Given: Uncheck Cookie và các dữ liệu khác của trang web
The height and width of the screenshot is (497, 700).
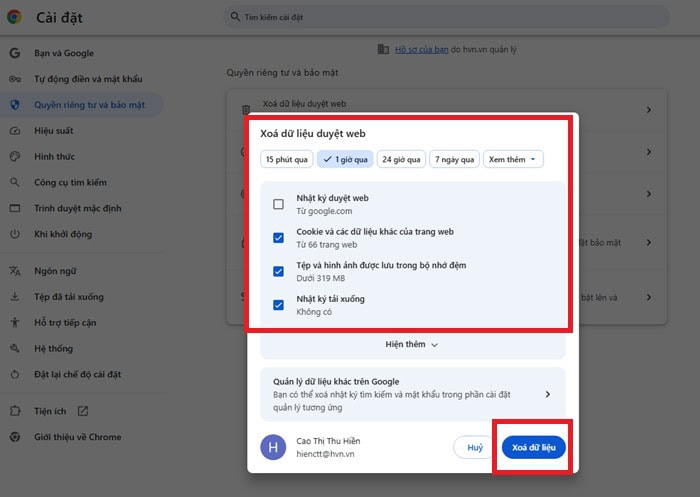Looking at the screenshot, I should coord(278,238).
